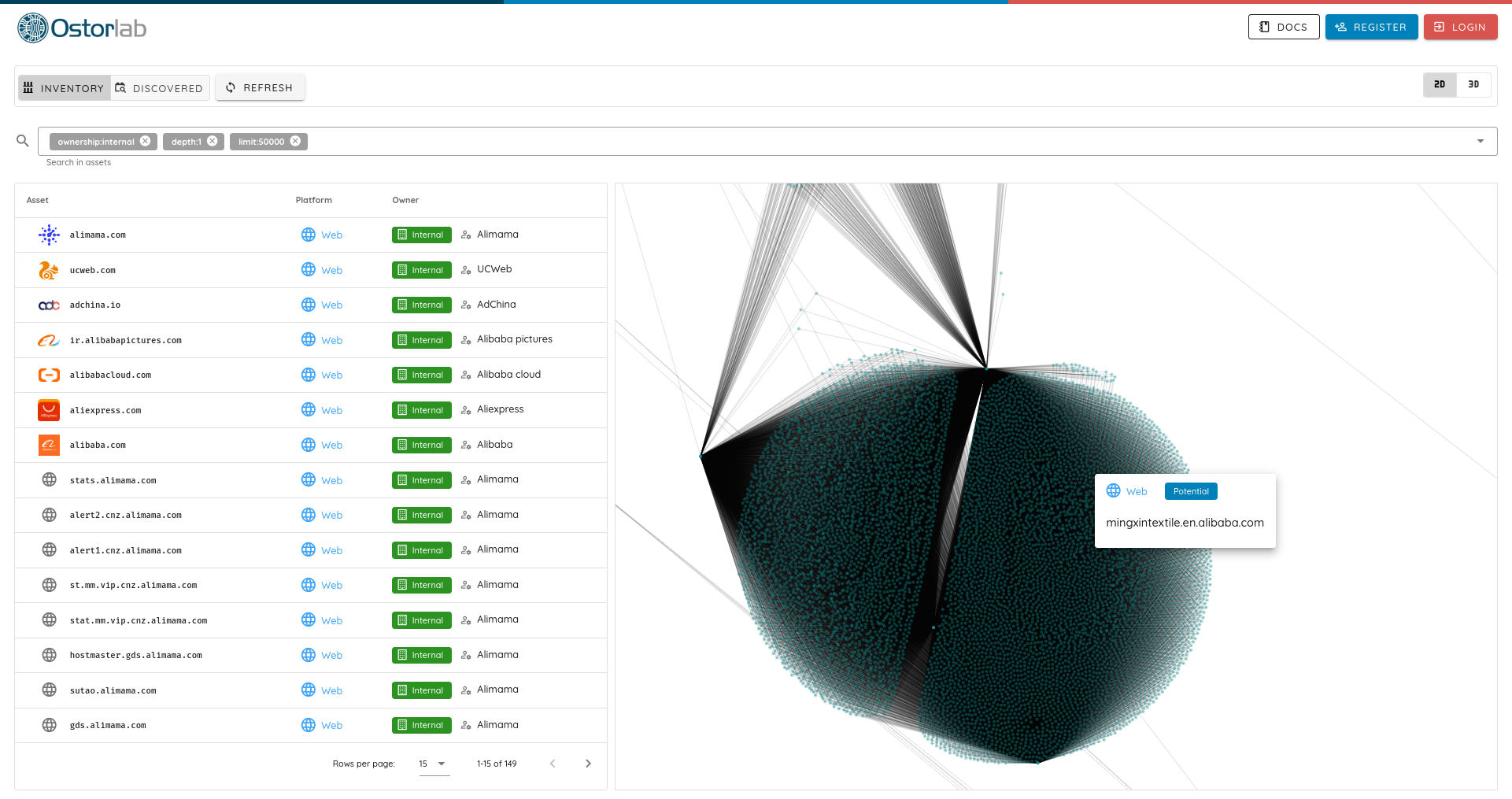
Task: Click the sutao.alimama.com globe icon
Action: click(49, 690)
